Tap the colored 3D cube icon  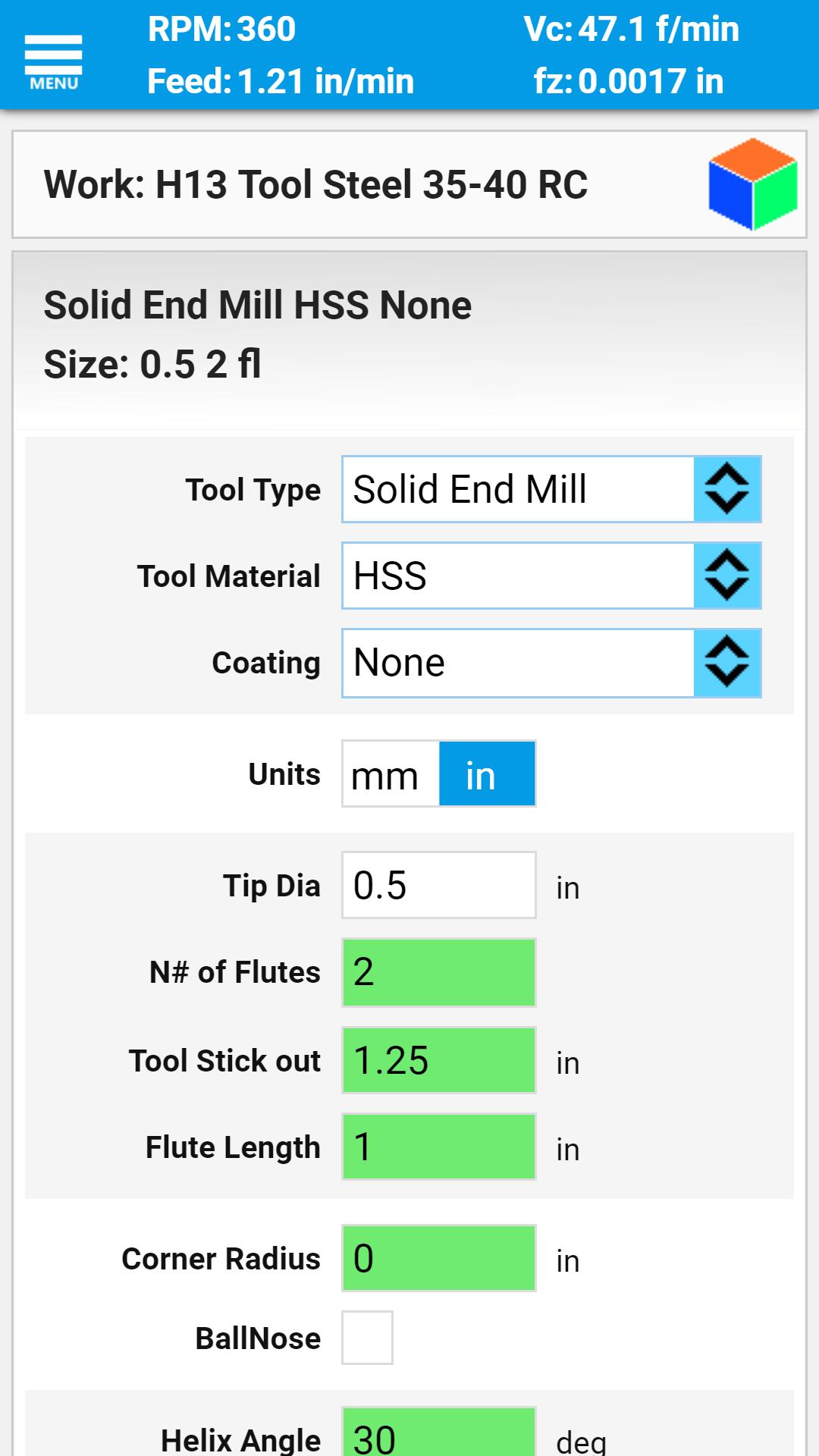[x=752, y=184]
